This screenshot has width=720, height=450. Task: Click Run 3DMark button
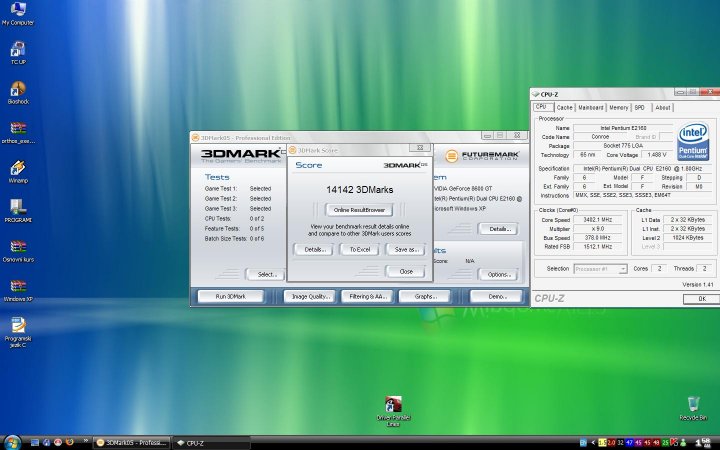pyautogui.click(x=231, y=297)
